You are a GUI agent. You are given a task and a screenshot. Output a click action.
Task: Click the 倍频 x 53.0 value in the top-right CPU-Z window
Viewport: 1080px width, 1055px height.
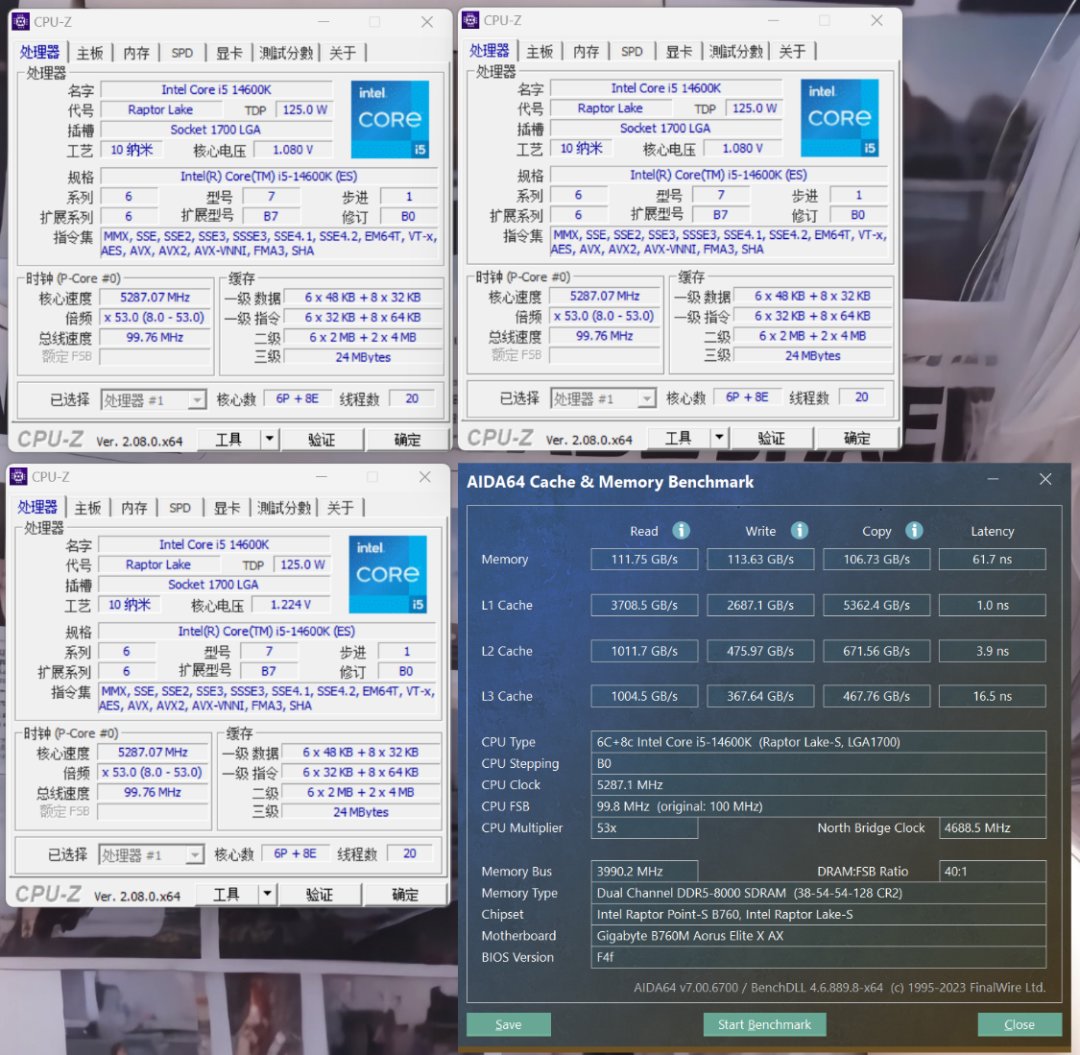point(604,316)
